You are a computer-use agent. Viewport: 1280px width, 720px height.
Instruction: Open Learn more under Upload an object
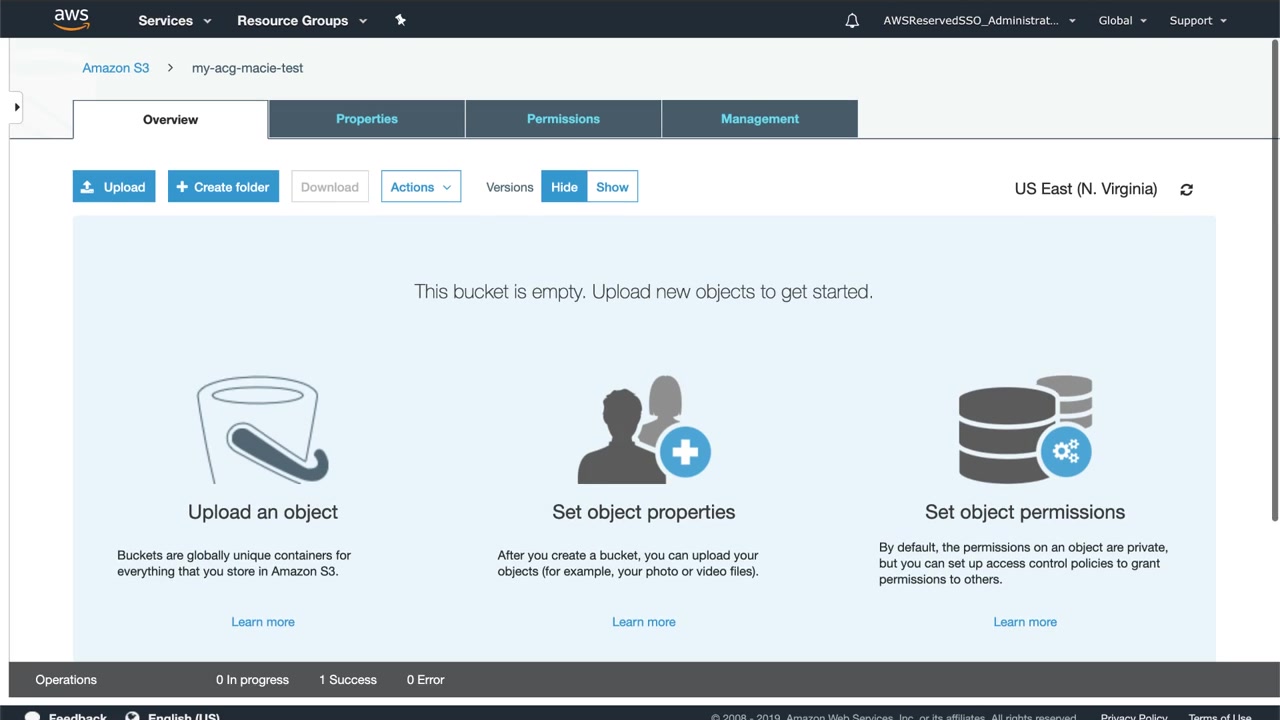(263, 622)
